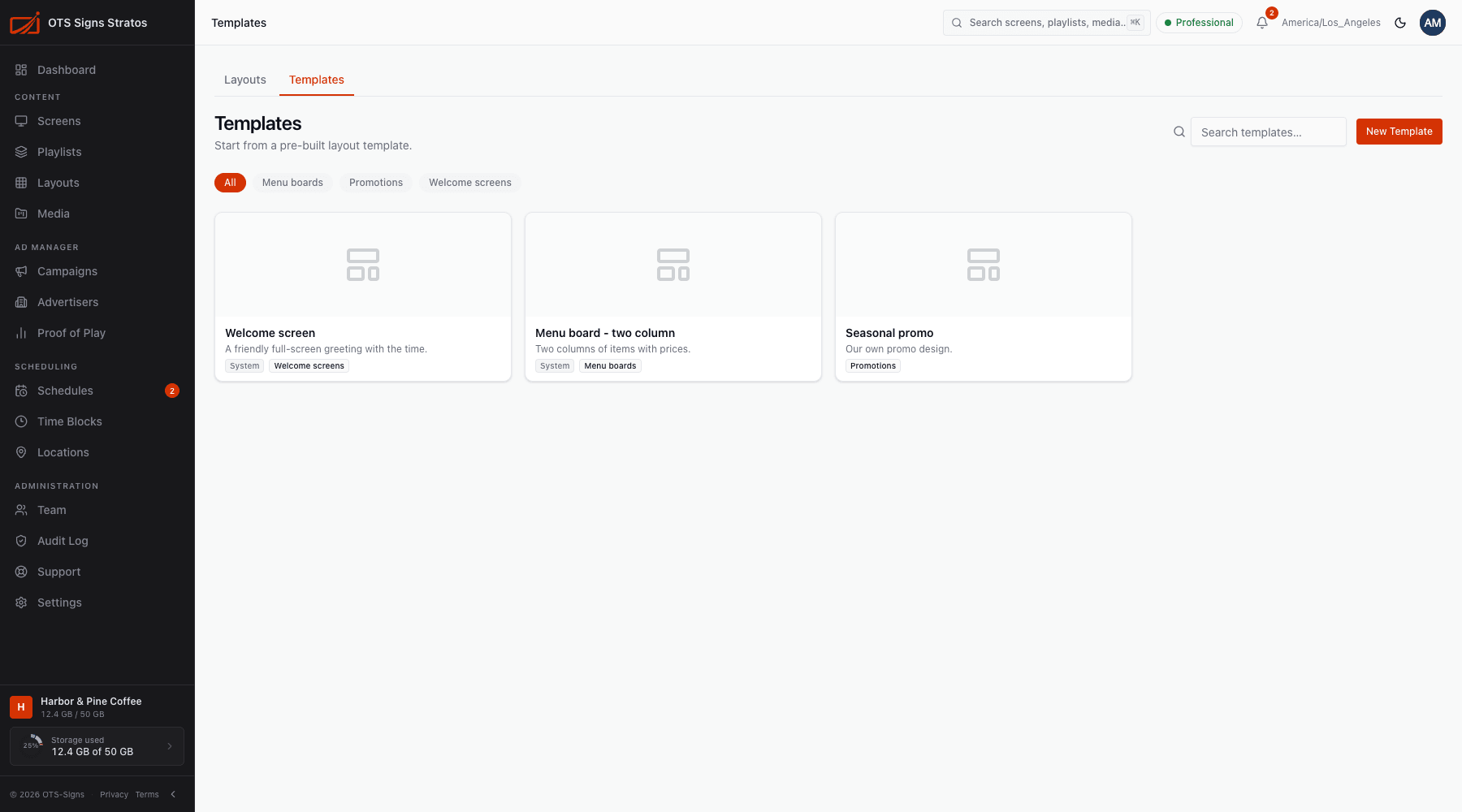Image resolution: width=1462 pixels, height=812 pixels.
Task: Click the New Template button
Action: (x=1399, y=132)
